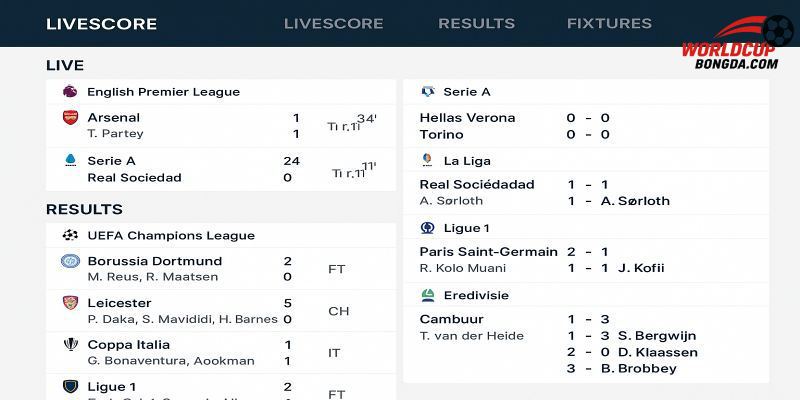Viewport: 800px width, 400px height.
Task: Click the Coppa Italia trophy icon
Action: (70, 344)
